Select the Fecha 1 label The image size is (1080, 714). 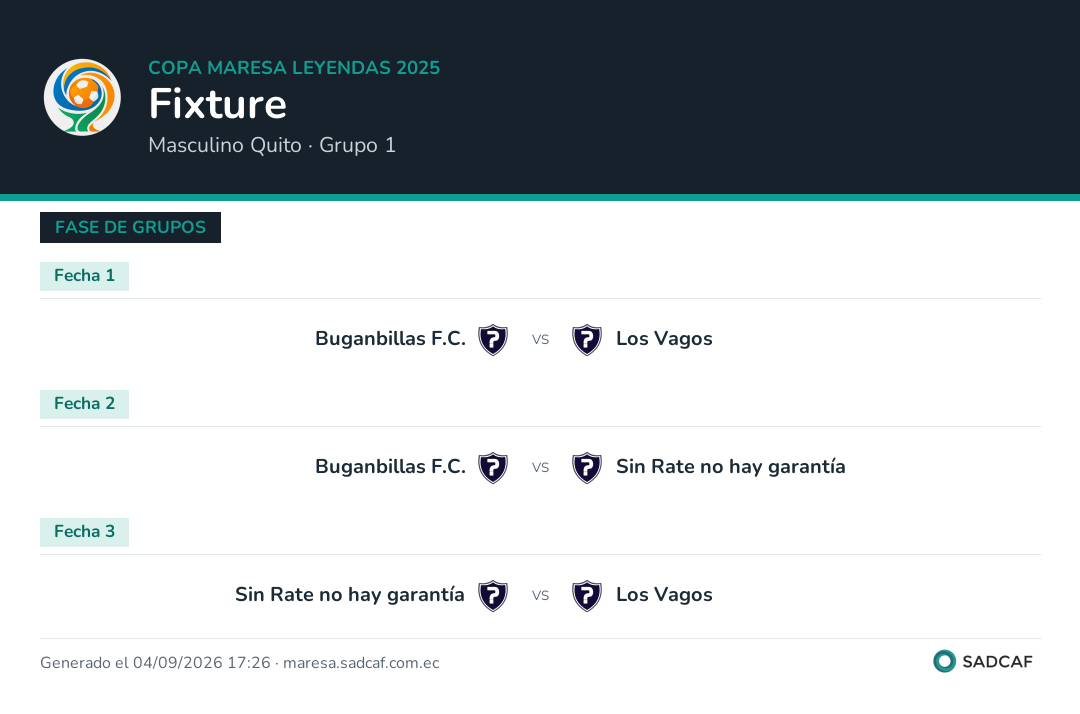pos(84,276)
